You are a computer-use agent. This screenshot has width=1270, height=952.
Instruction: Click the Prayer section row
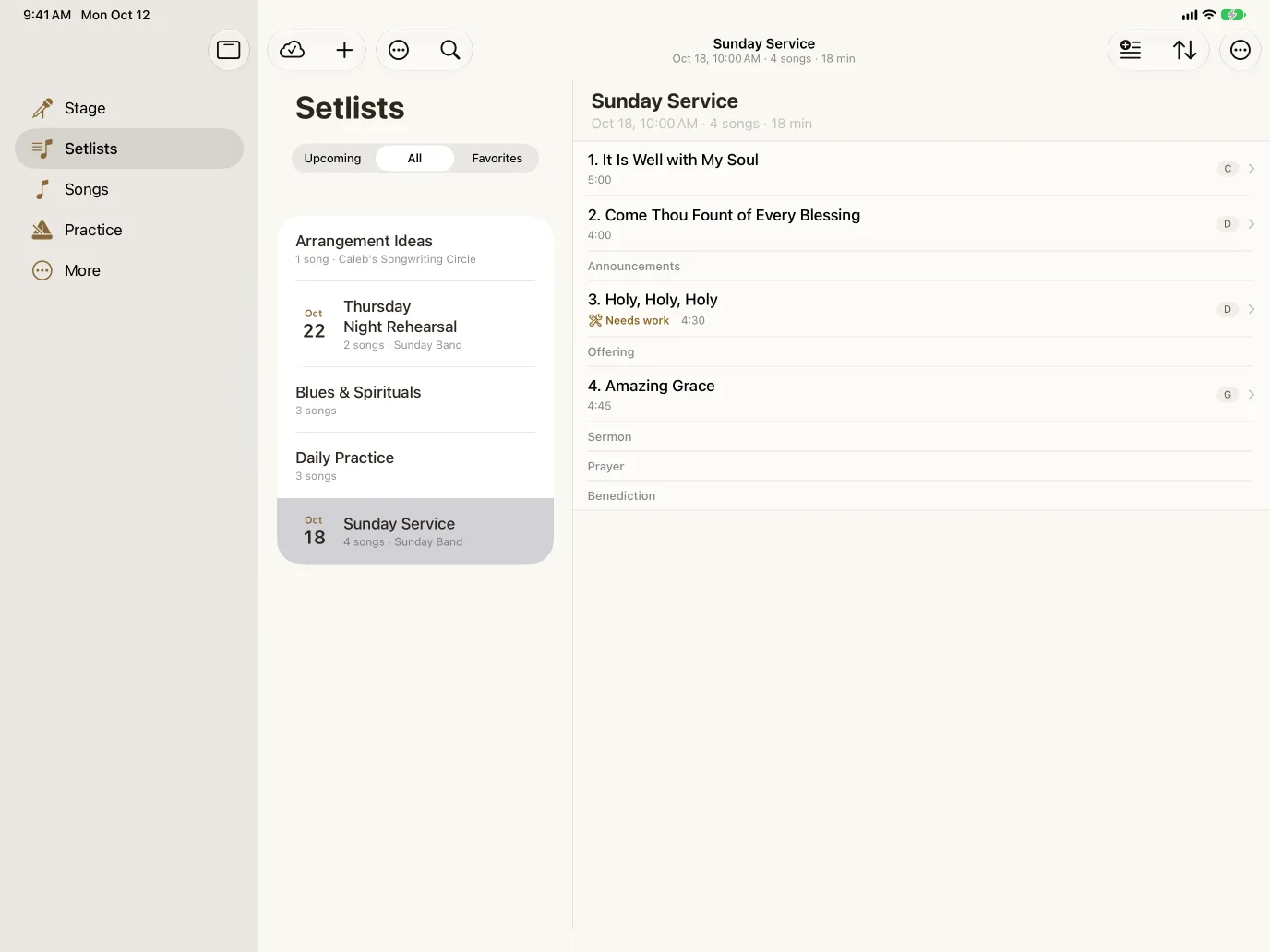[919, 467]
